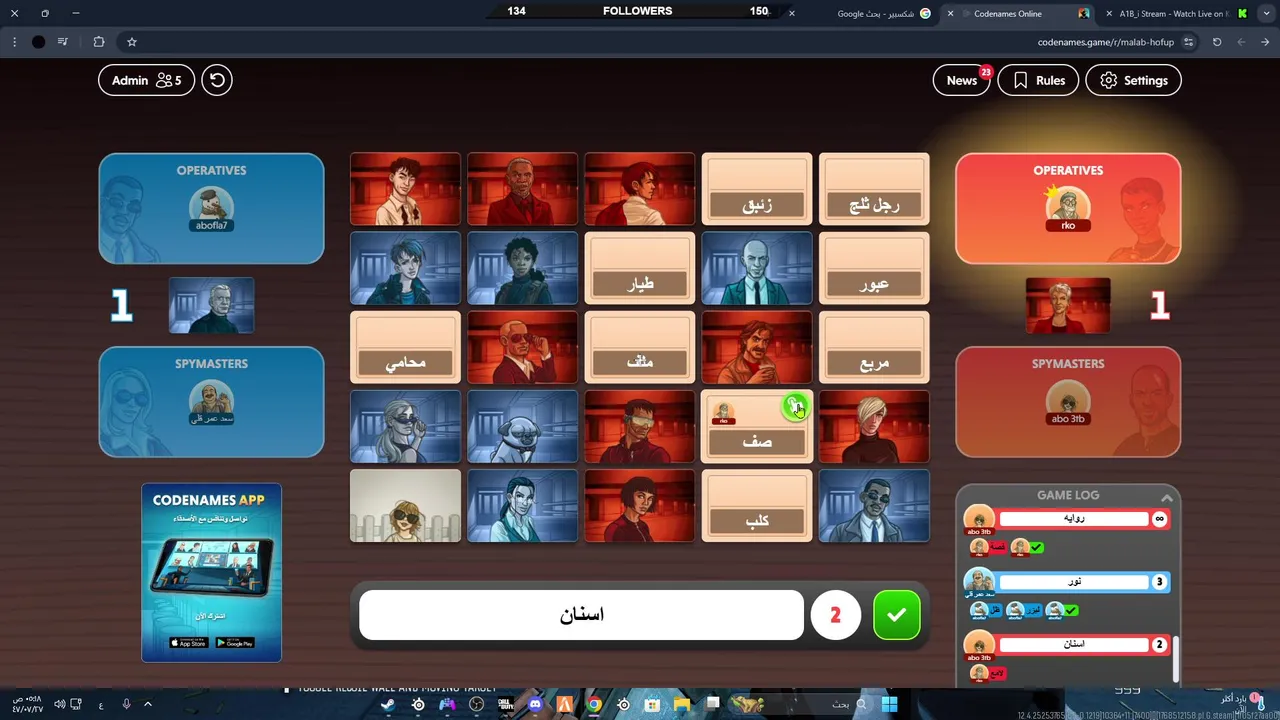Tap the green hand marker on صف card
1280x720 pixels.
tap(795, 406)
